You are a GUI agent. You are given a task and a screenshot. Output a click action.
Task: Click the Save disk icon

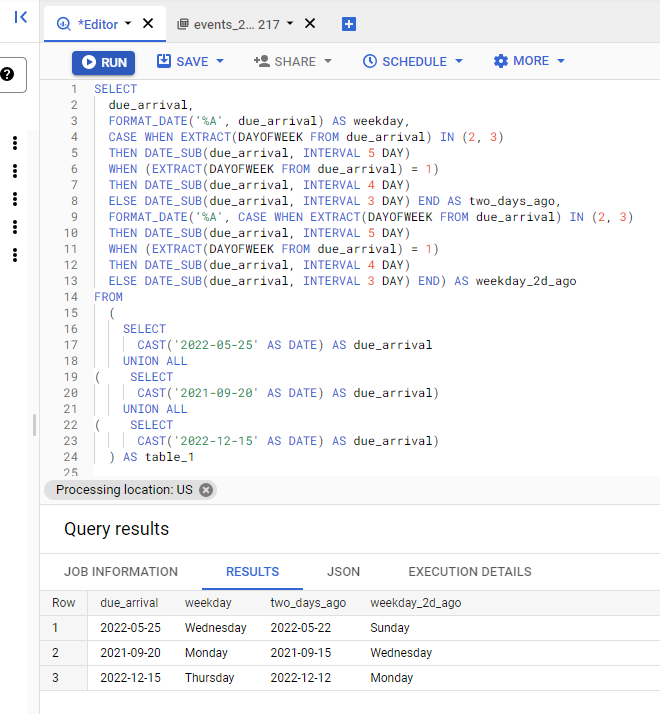coord(164,61)
